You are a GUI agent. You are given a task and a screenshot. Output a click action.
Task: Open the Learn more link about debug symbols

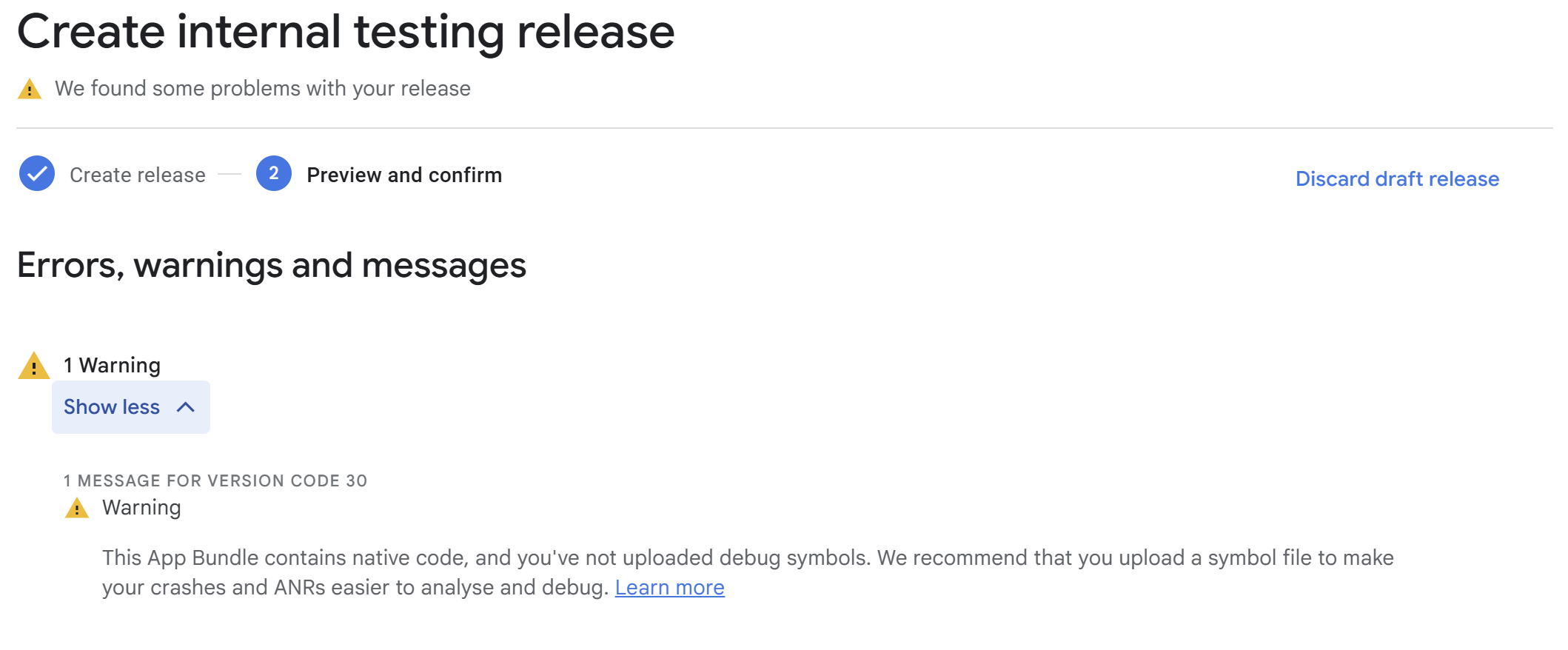pos(669,587)
